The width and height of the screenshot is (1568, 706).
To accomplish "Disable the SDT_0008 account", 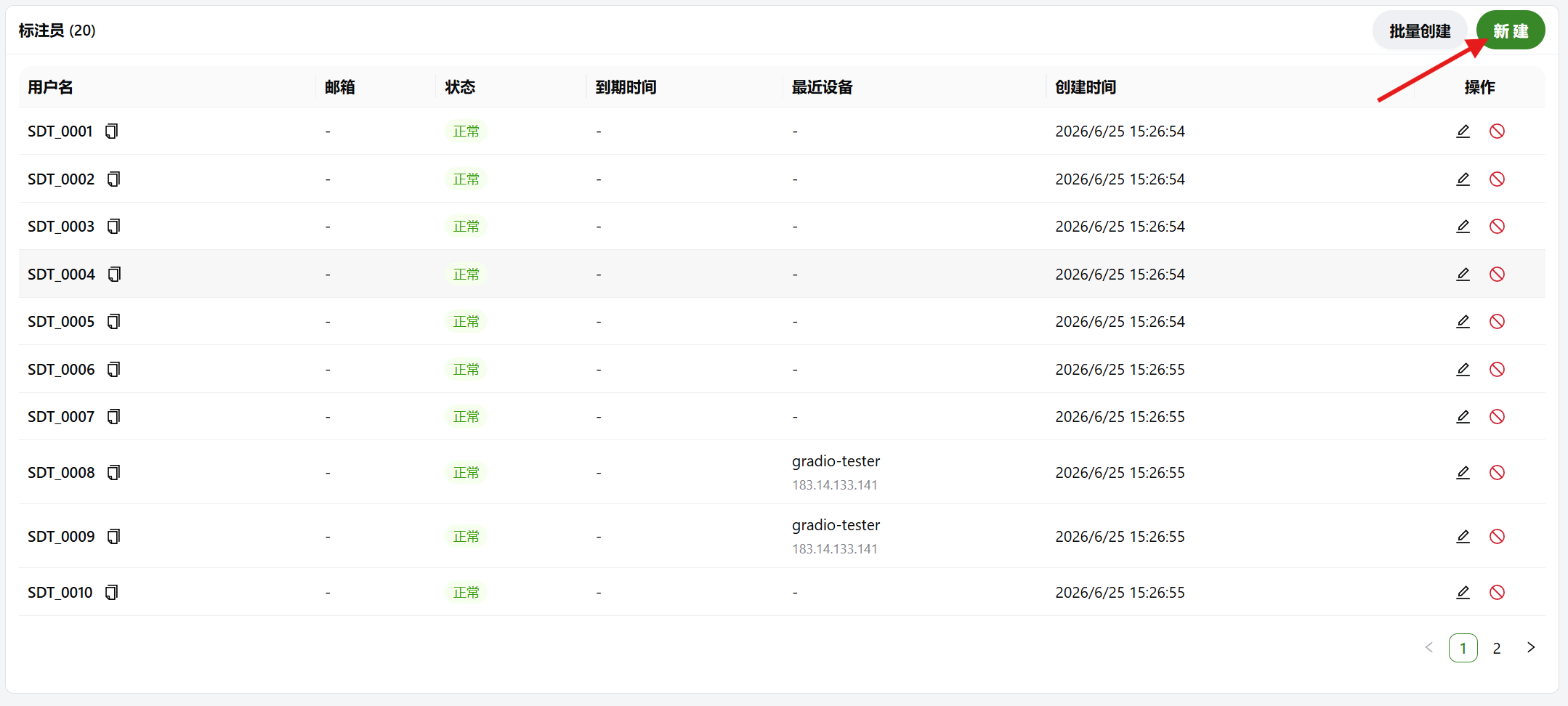I will (1497, 473).
